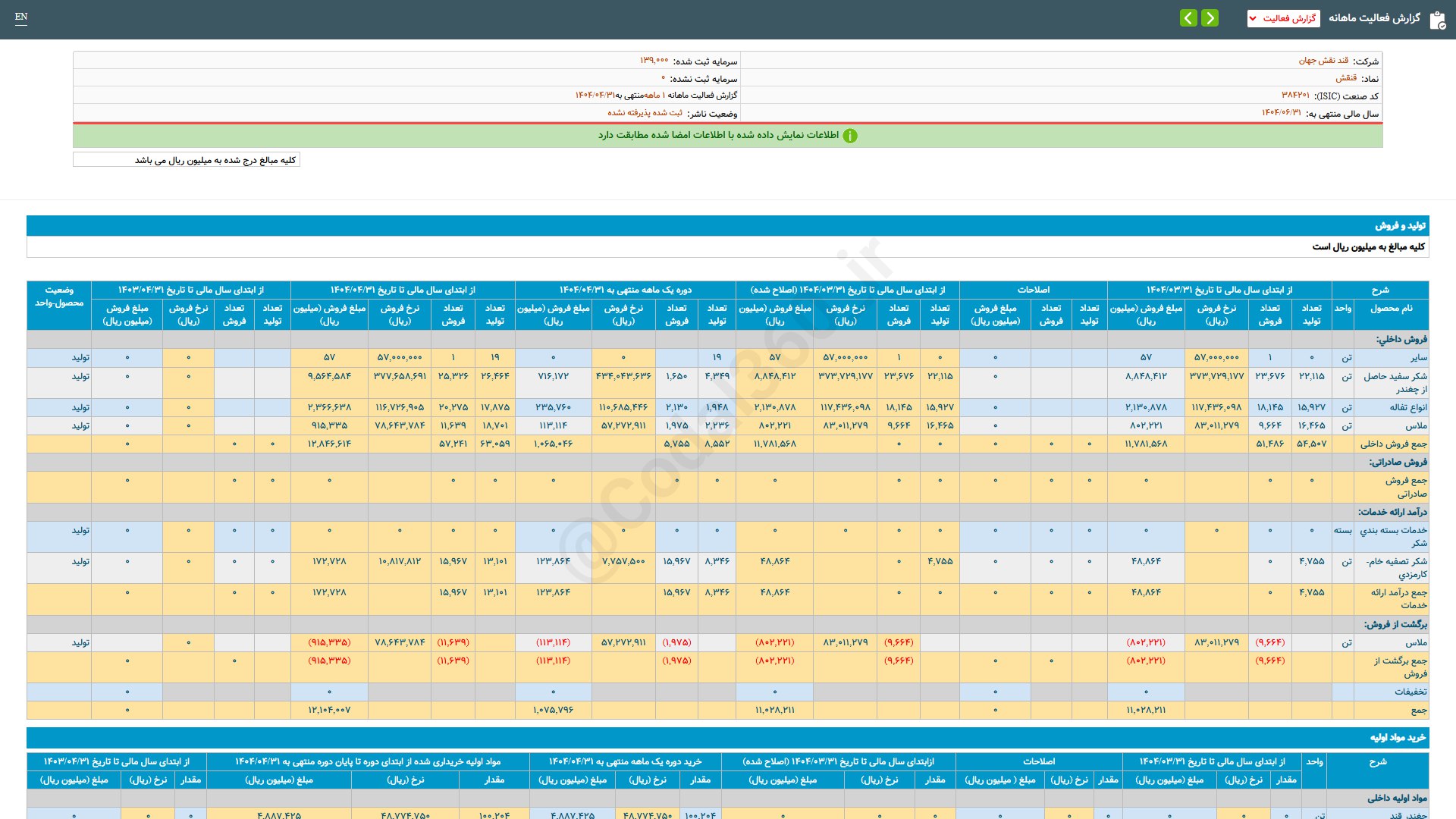
Task: Select refining fee rate ۱۰,۸۱۷,۸۱۲
Action: tap(400, 562)
